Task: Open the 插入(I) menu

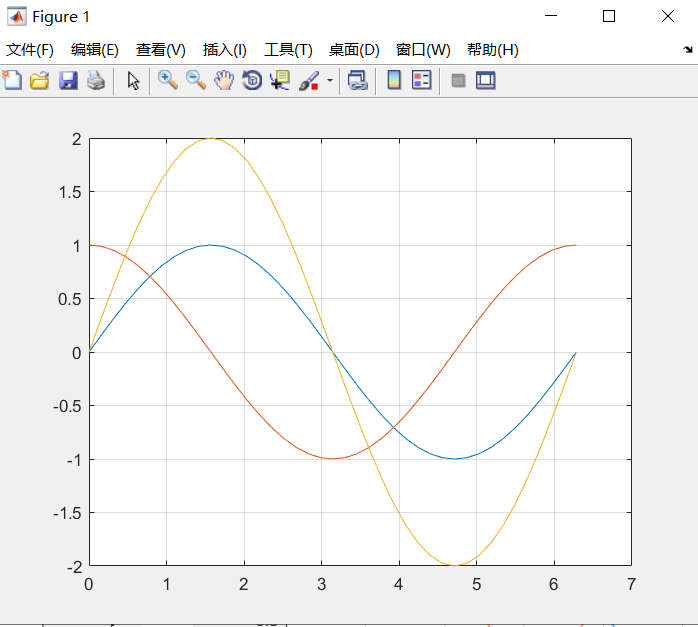Action: point(225,50)
